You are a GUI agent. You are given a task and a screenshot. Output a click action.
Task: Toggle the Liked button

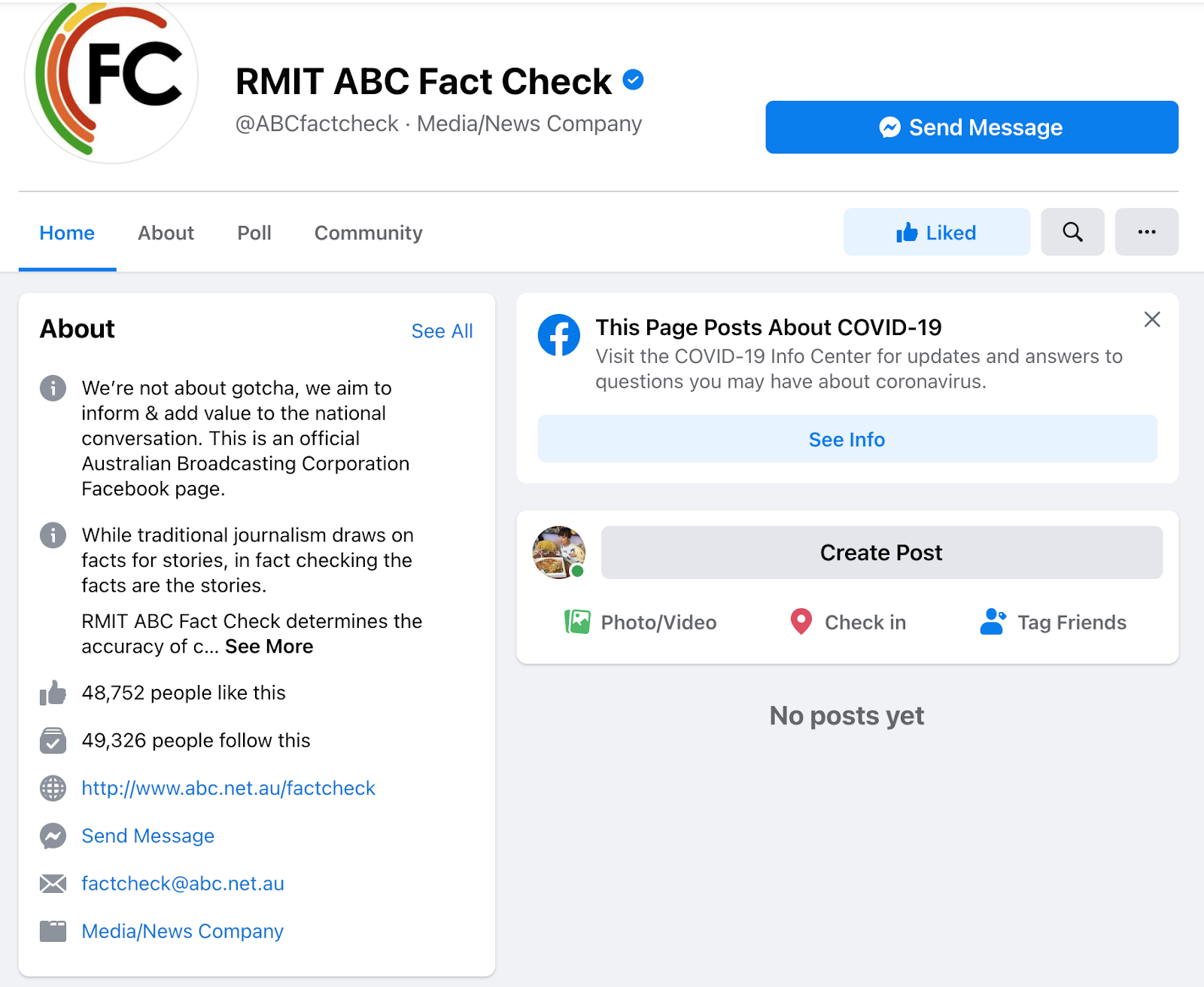coord(936,232)
